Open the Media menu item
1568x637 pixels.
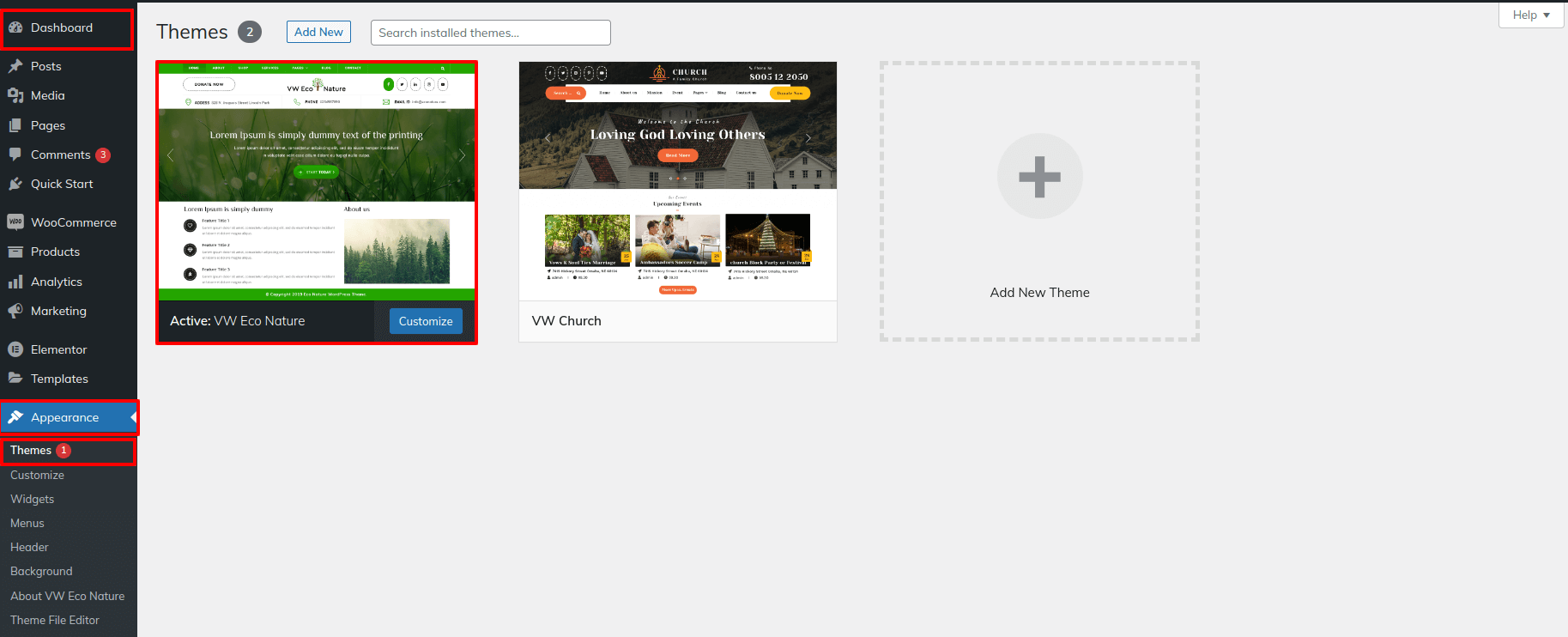pyautogui.click(x=48, y=95)
